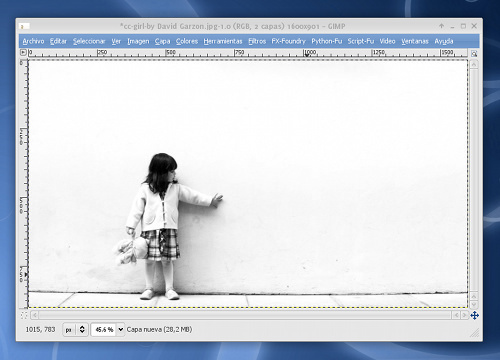Click the horizontal ruler at the 500 mark

point(166,53)
